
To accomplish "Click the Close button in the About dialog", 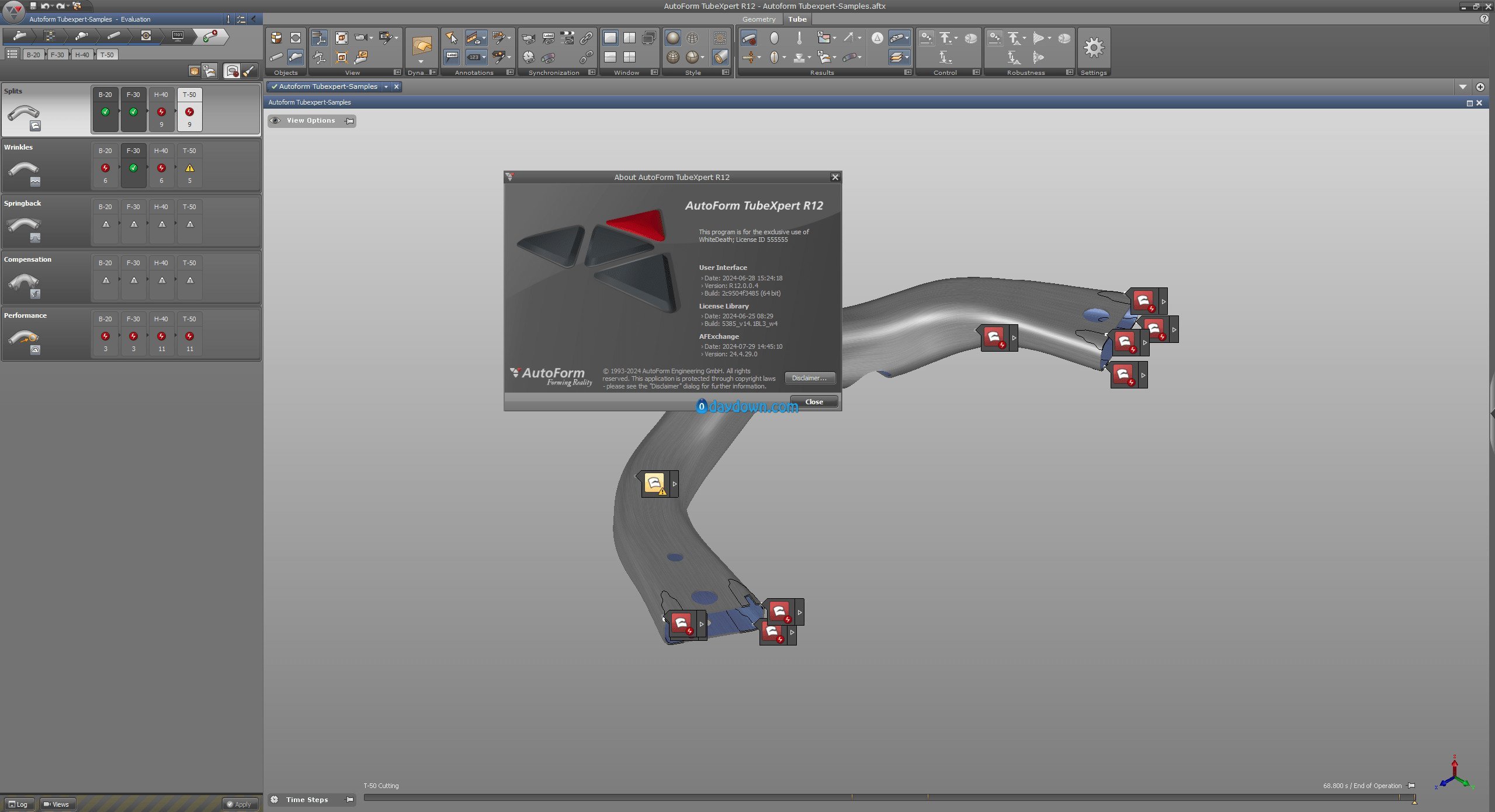I will pyautogui.click(x=814, y=402).
